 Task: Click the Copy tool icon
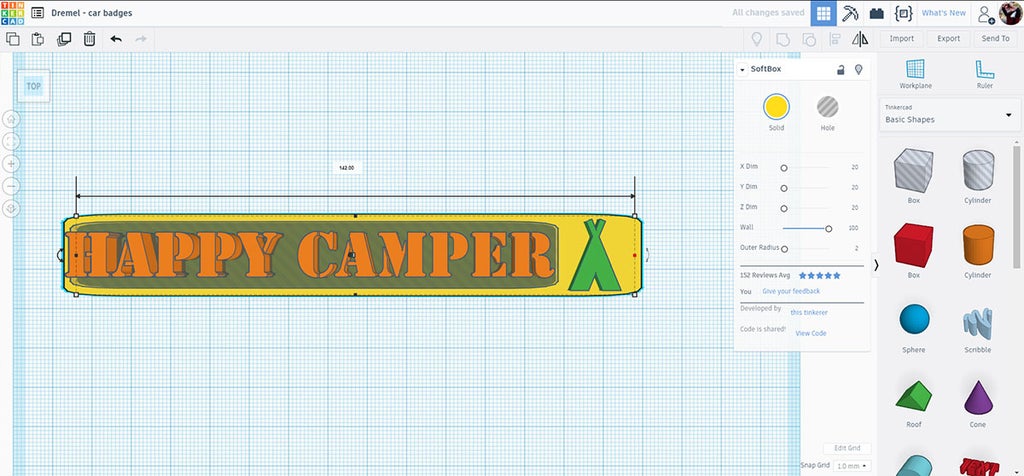click(x=12, y=39)
